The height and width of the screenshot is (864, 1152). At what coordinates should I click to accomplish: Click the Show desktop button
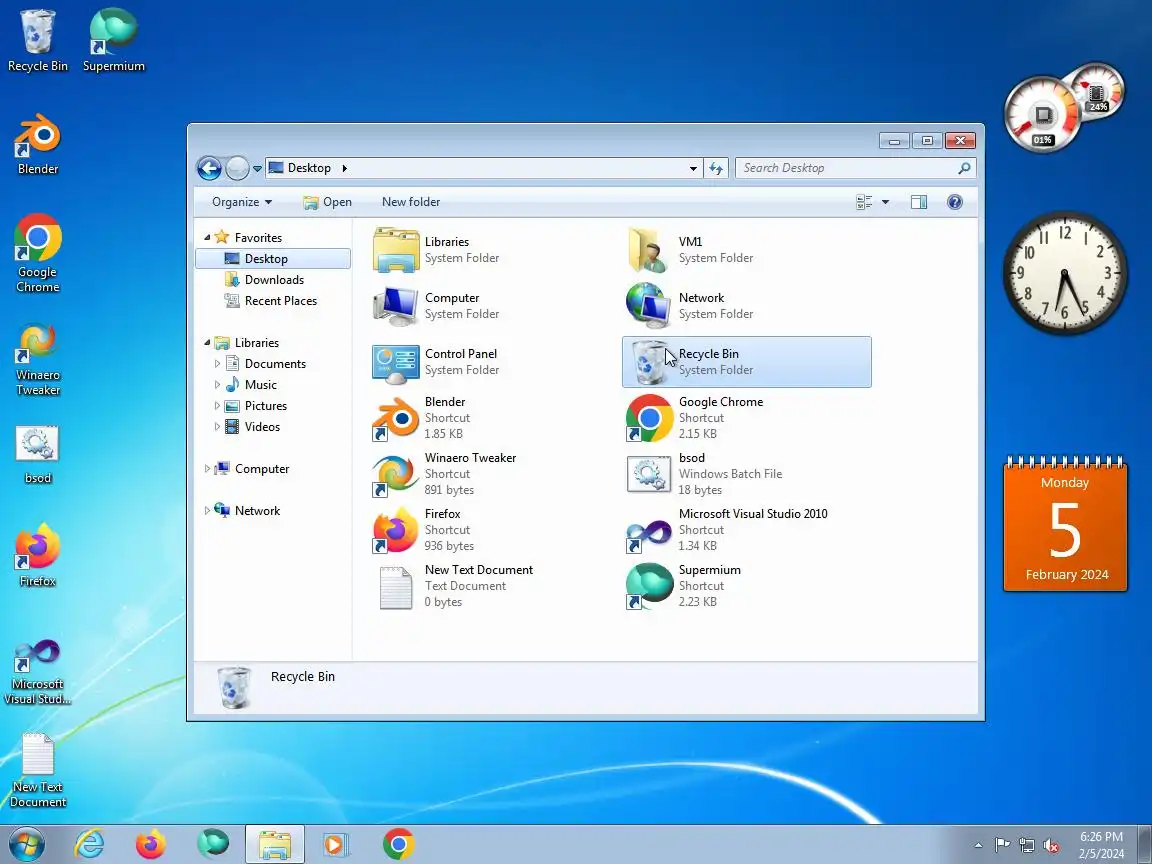(x=1145, y=845)
